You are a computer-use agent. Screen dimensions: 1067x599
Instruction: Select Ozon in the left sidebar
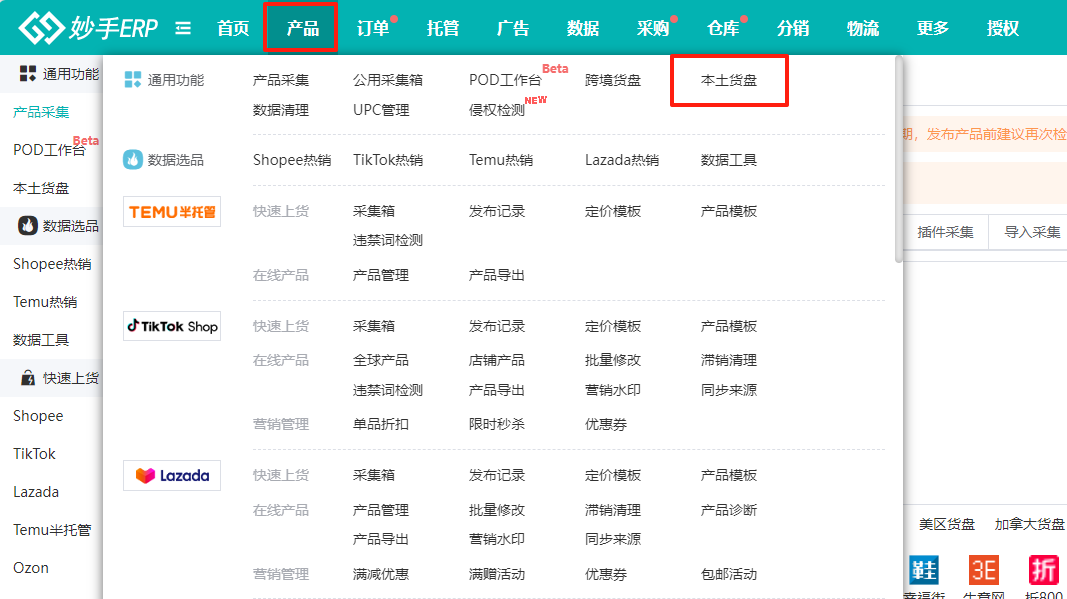click(x=31, y=568)
